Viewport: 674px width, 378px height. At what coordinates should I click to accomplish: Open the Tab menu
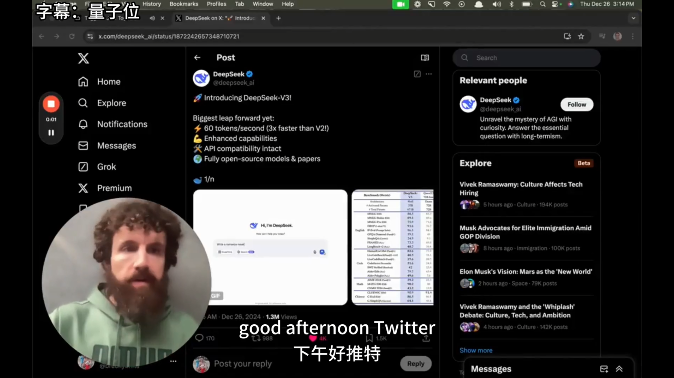[x=239, y=4]
